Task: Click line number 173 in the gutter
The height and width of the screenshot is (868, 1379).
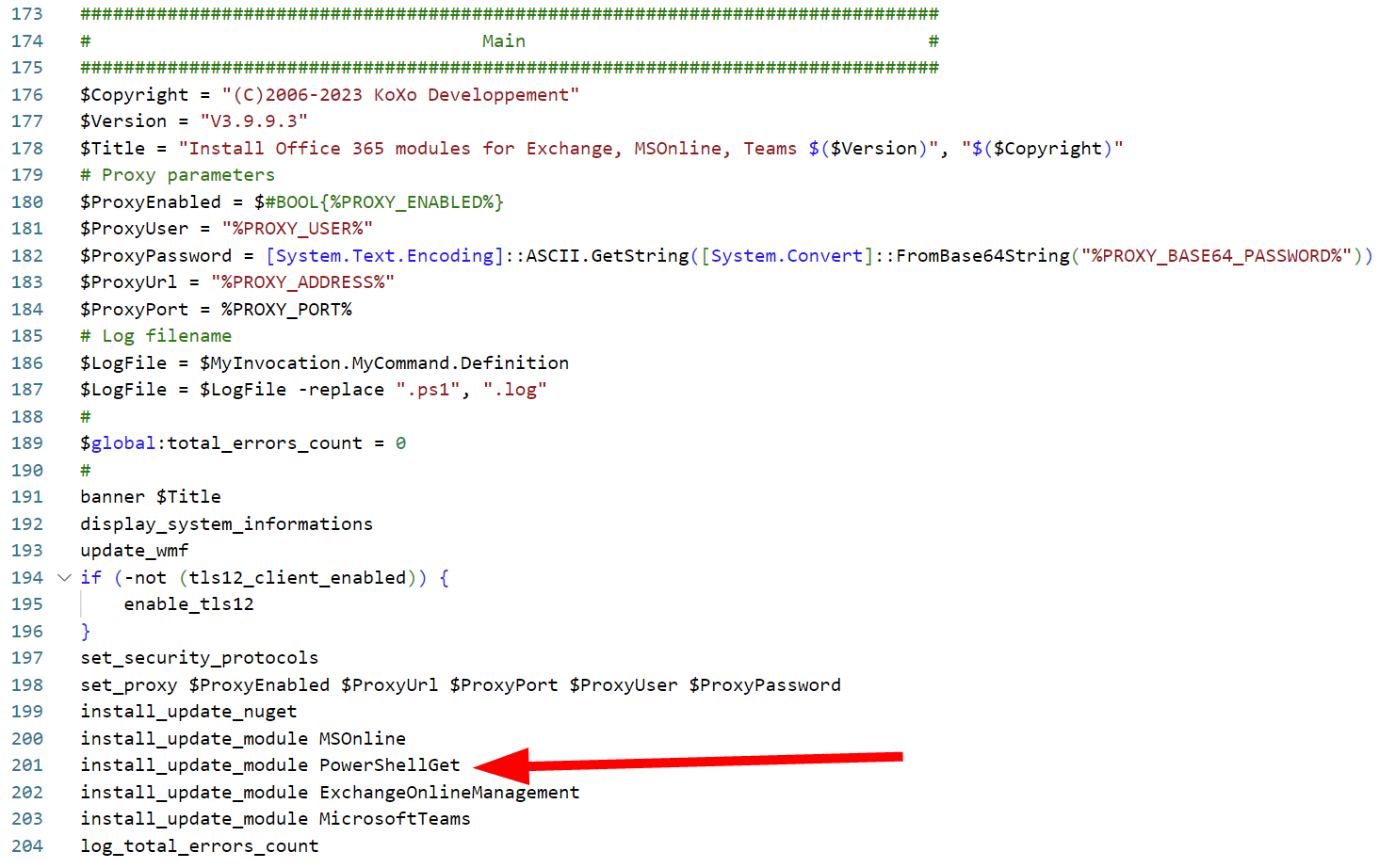Action: point(27,14)
